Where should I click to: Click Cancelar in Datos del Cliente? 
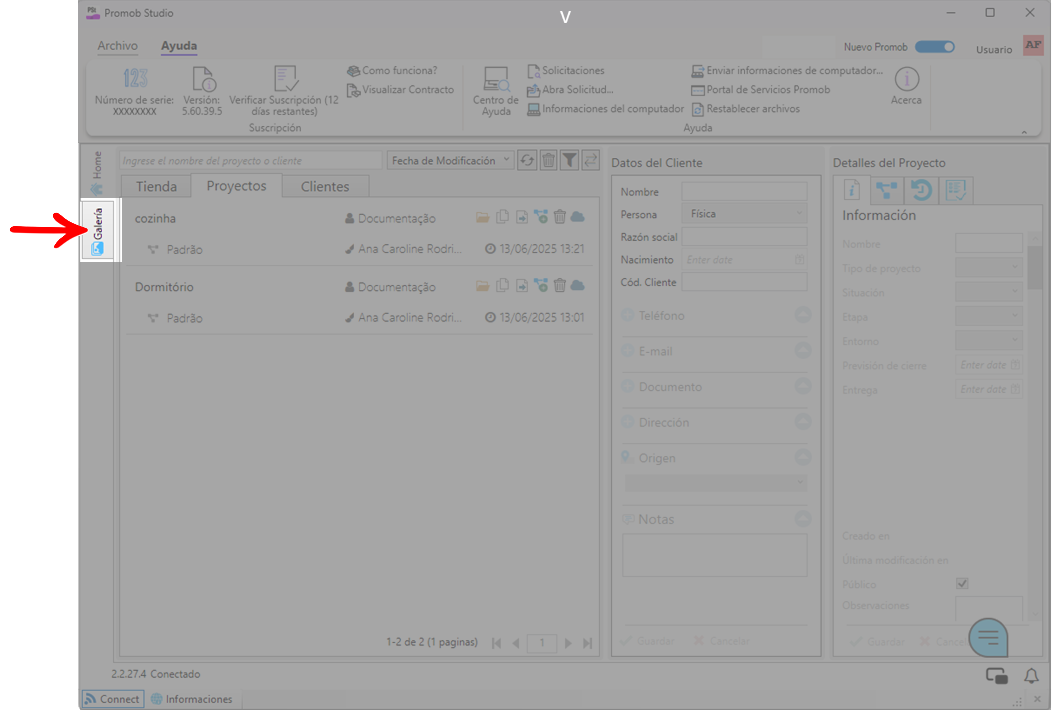click(721, 641)
